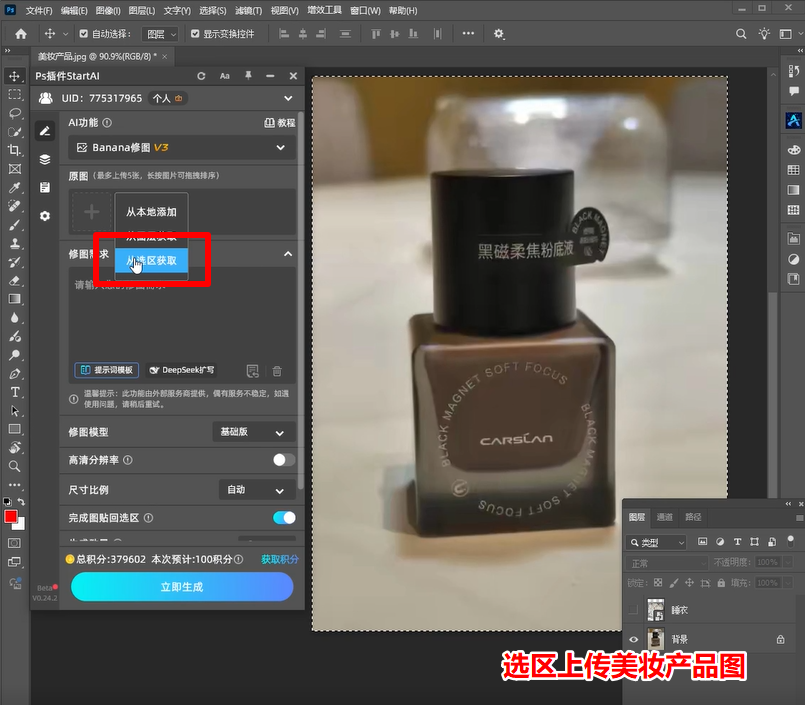Click the add image plus placeholder

pos(91,212)
